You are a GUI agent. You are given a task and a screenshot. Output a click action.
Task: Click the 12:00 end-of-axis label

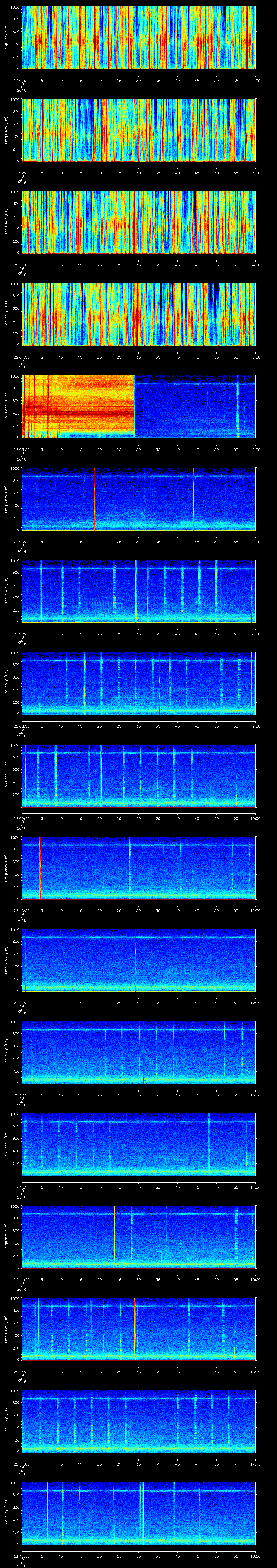pos(256,1003)
